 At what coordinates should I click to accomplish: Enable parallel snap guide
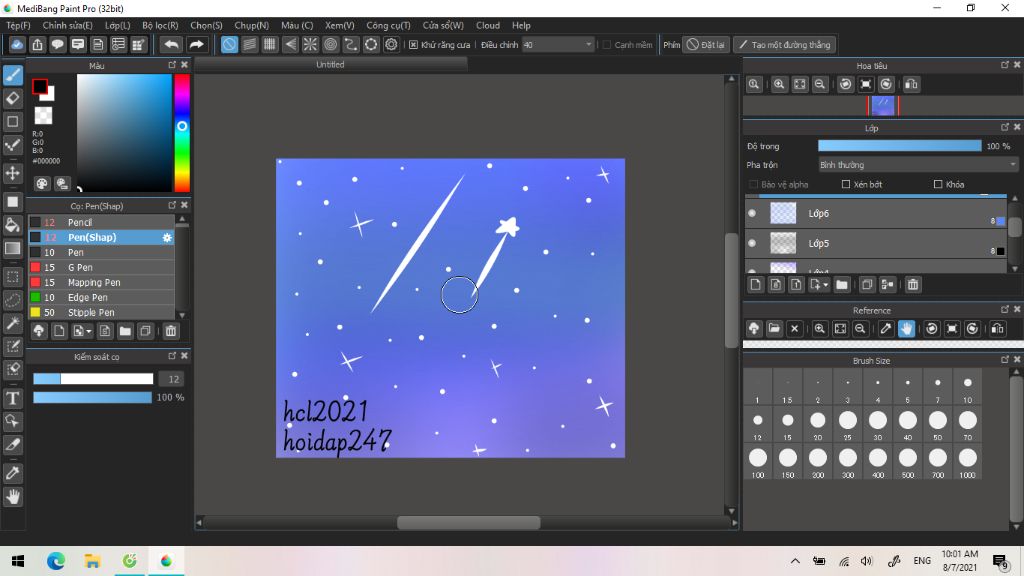click(249, 44)
